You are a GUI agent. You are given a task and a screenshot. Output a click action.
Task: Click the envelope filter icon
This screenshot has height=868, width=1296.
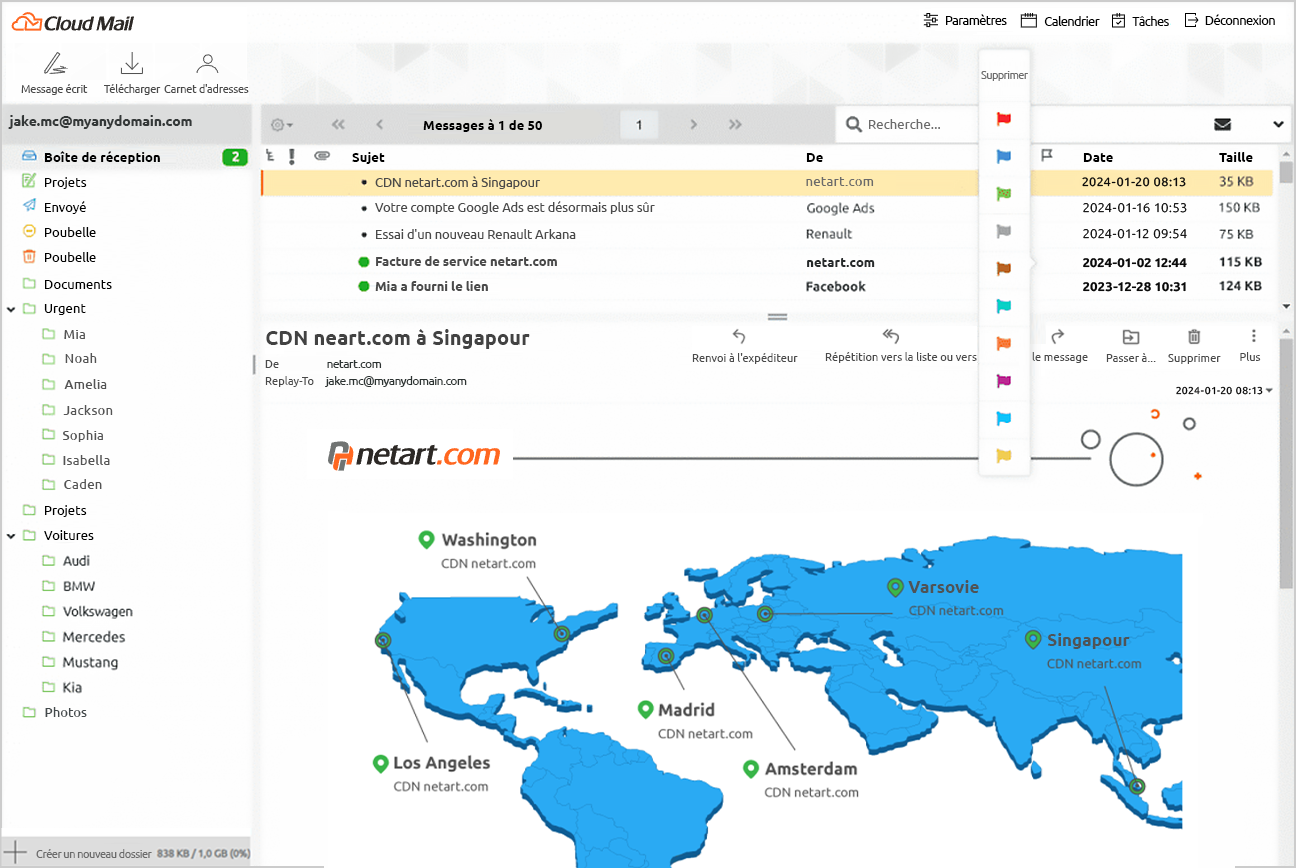pyautogui.click(x=1222, y=125)
